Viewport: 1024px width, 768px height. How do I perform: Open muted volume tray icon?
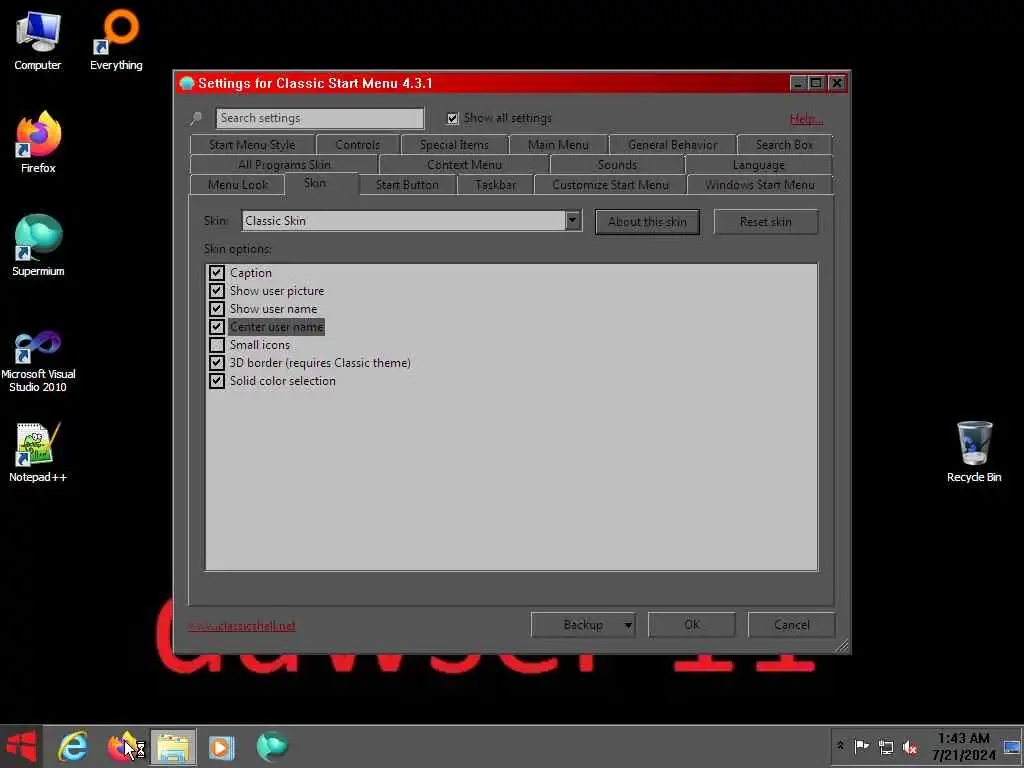click(x=910, y=747)
